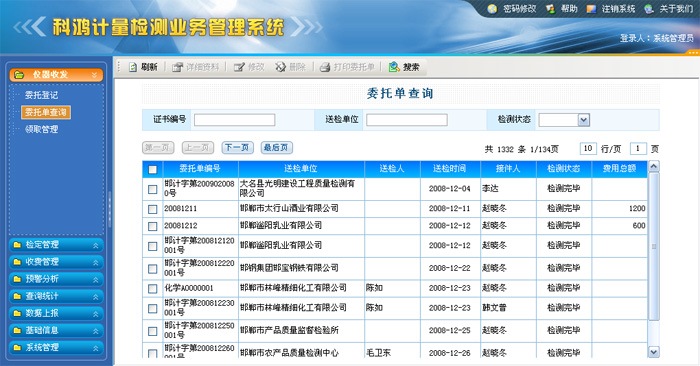Click the 送检单位 input field
700x366 pixels.
(407, 120)
